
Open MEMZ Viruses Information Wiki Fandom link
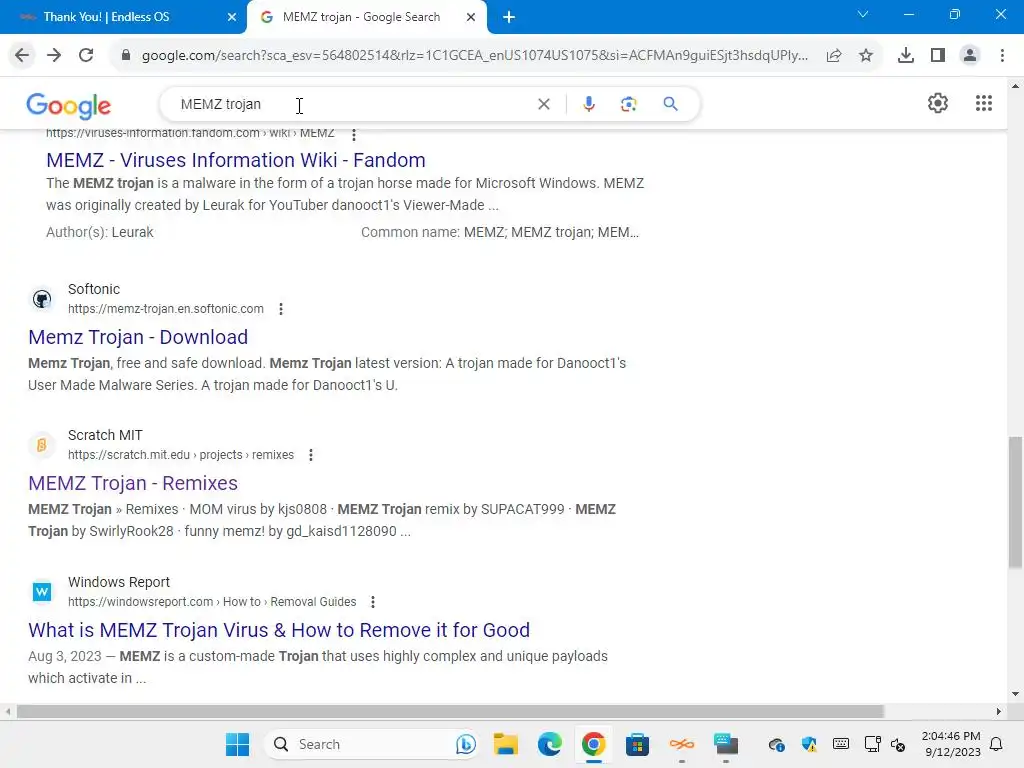(236, 160)
